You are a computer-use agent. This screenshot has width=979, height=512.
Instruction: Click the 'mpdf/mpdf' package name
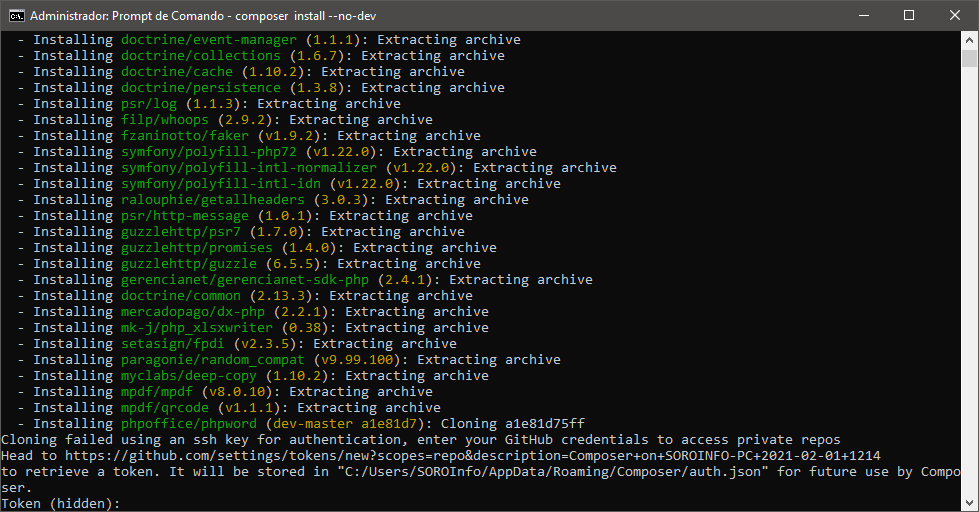[x=157, y=392]
